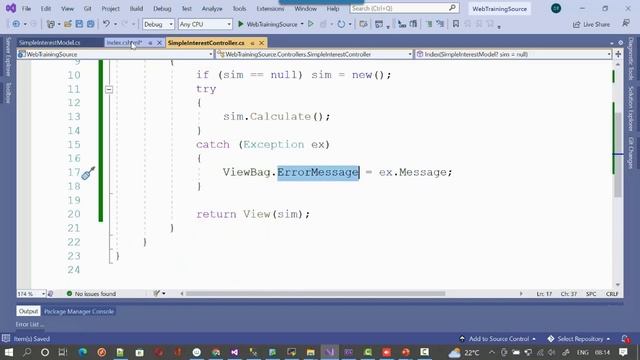640x360 pixels.
Task: Click Add to Source Control
Action: pyautogui.click(x=498, y=339)
